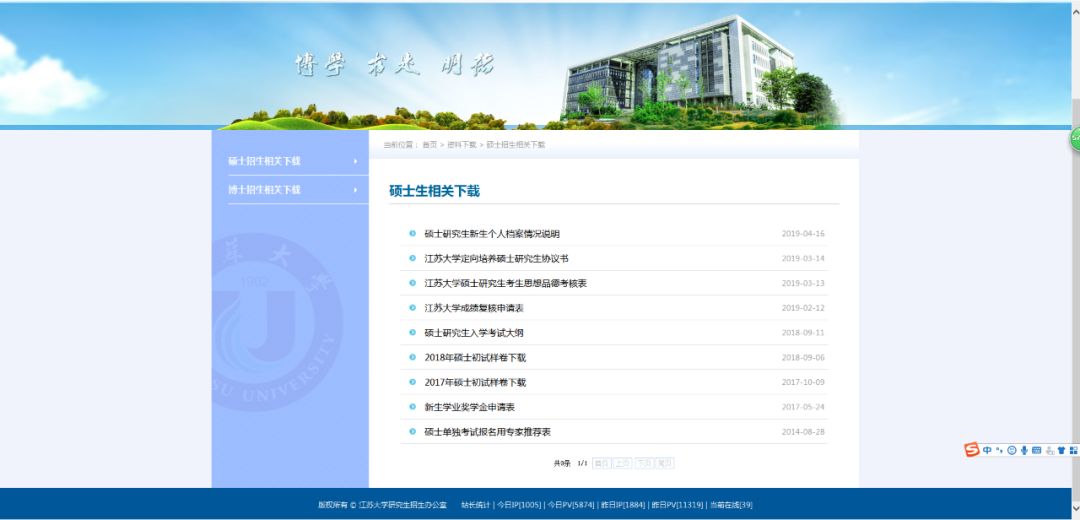Open Sogou skin shirt icon
The height and width of the screenshot is (520, 1080).
pyautogui.click(x=1061, y=450)
